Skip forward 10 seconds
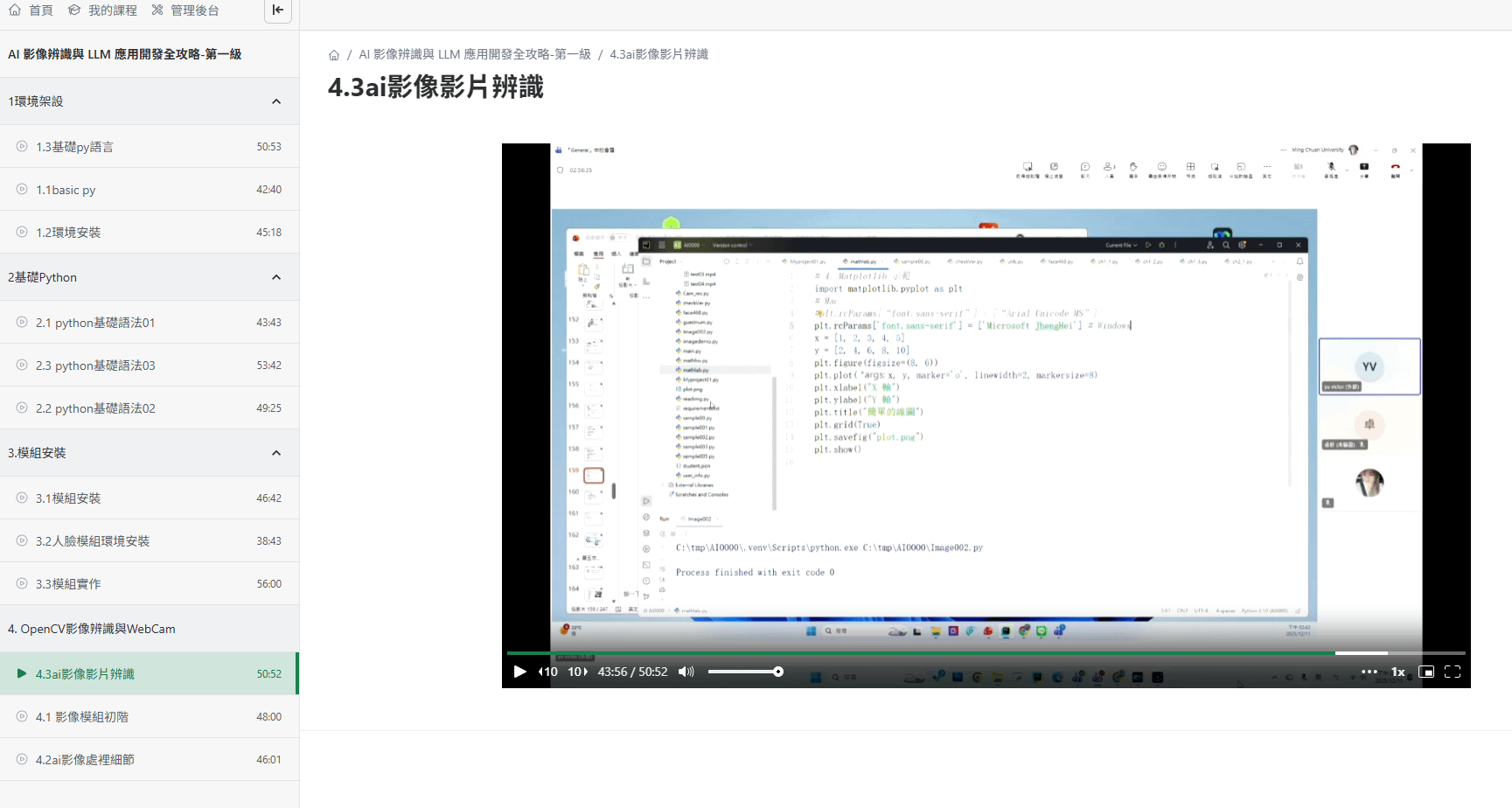Image resolution: width=1512 pixels, height=808 pixels. coord(577,672)
